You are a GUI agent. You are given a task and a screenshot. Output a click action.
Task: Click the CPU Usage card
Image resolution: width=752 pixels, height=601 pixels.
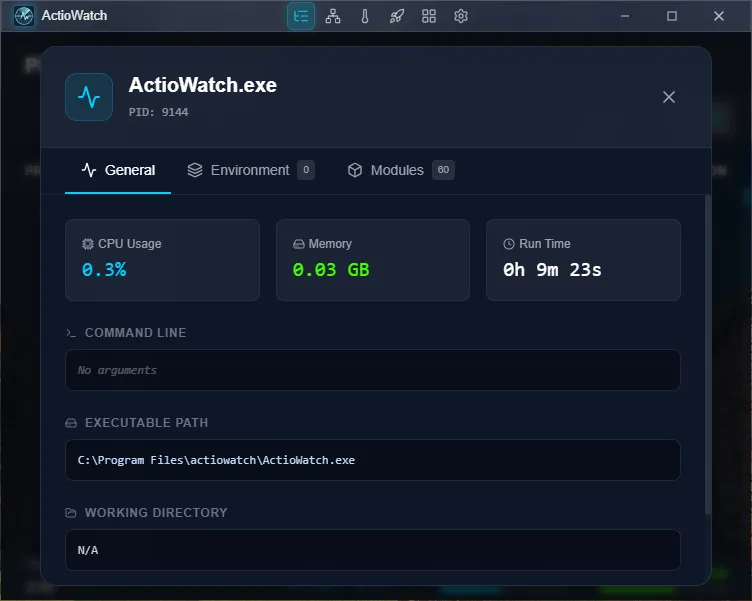(163, 260)
